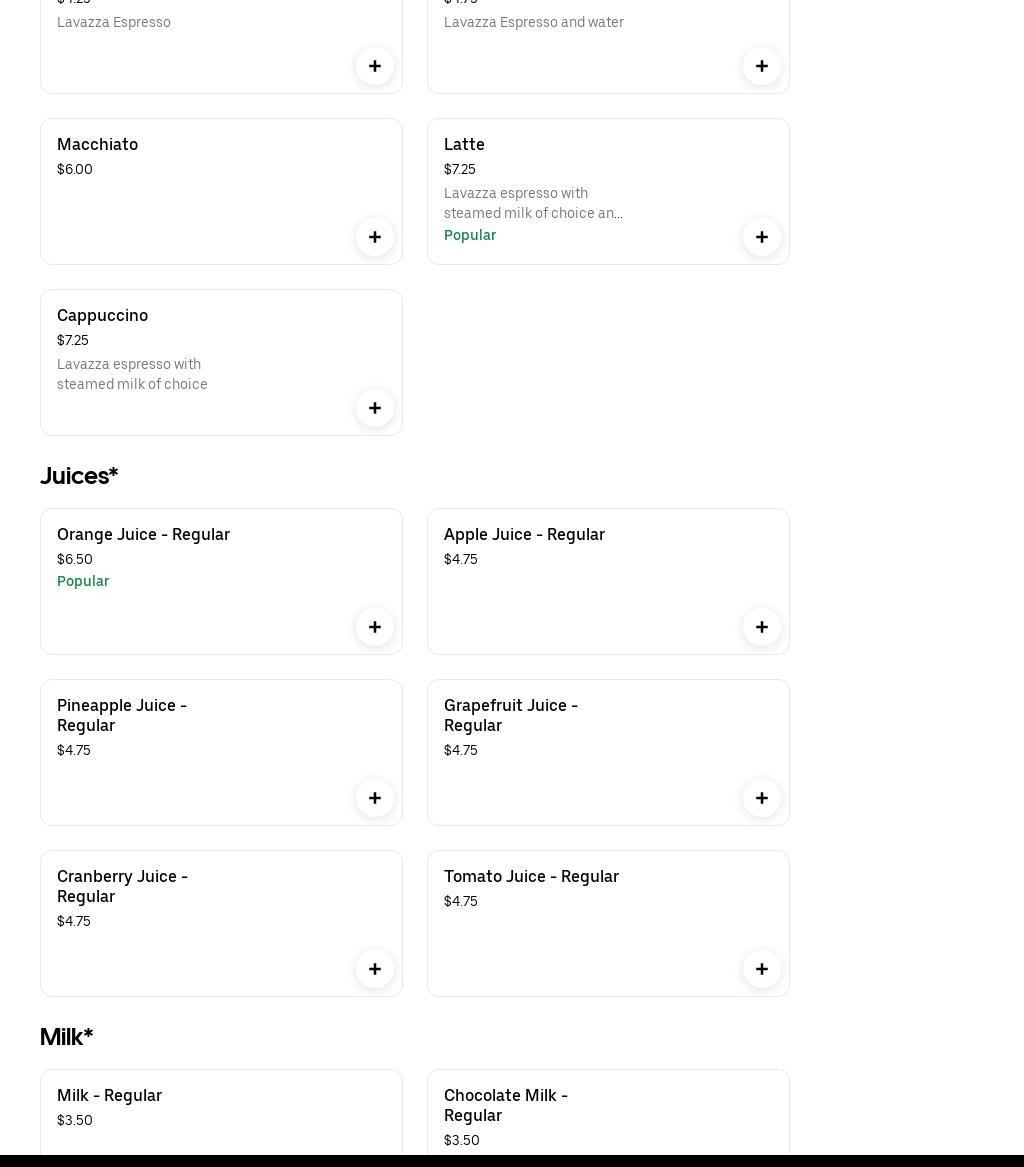Click the Milk* section heading
The image size is (1024, 1167).
(66, 1037)
